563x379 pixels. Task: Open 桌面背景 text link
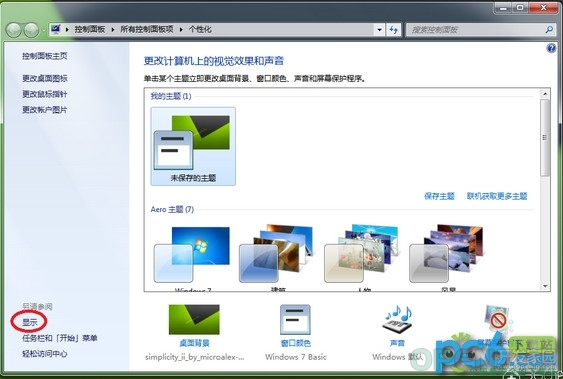(x=194, y=343)
